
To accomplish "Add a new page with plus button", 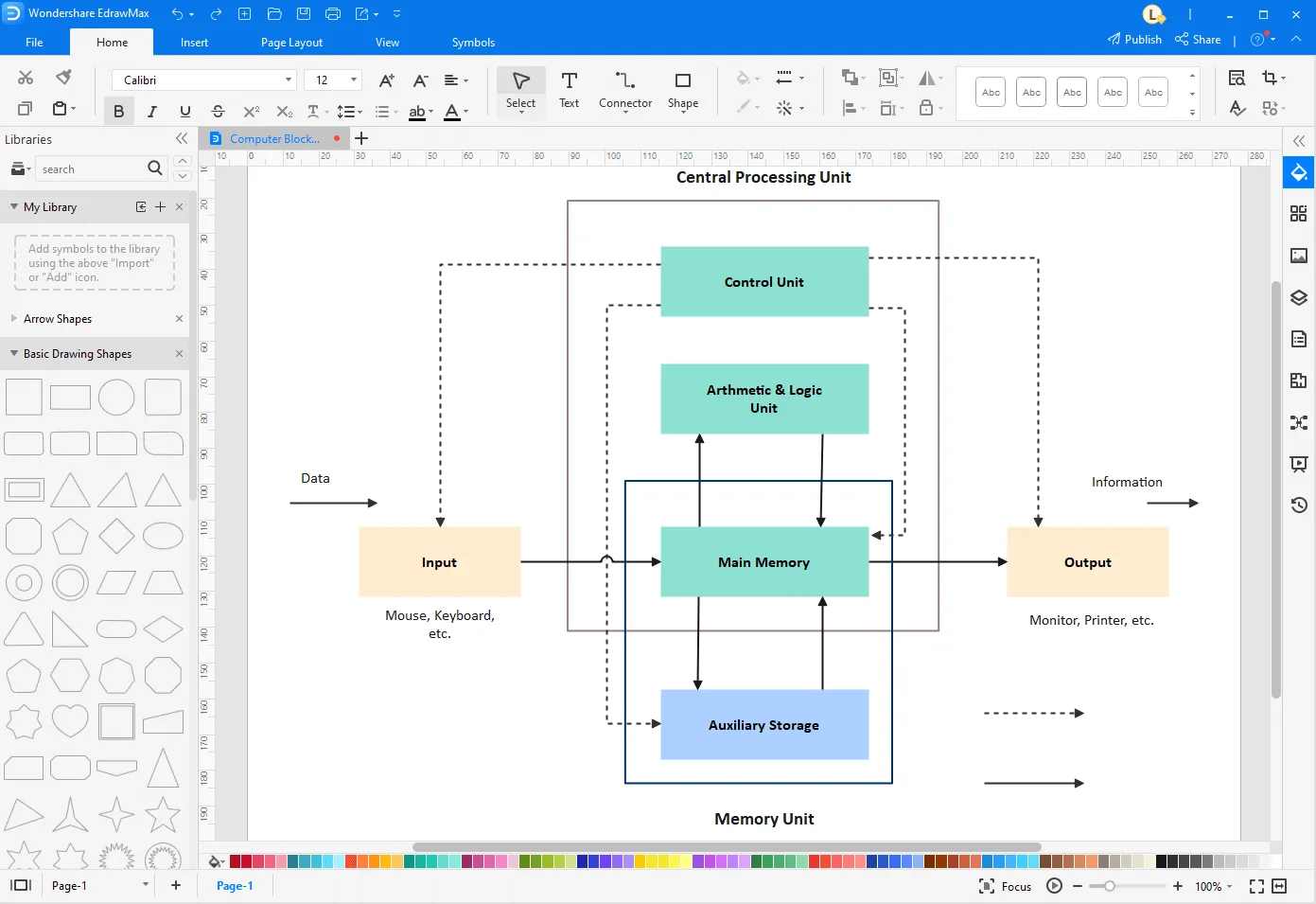I will pos(176,885).
